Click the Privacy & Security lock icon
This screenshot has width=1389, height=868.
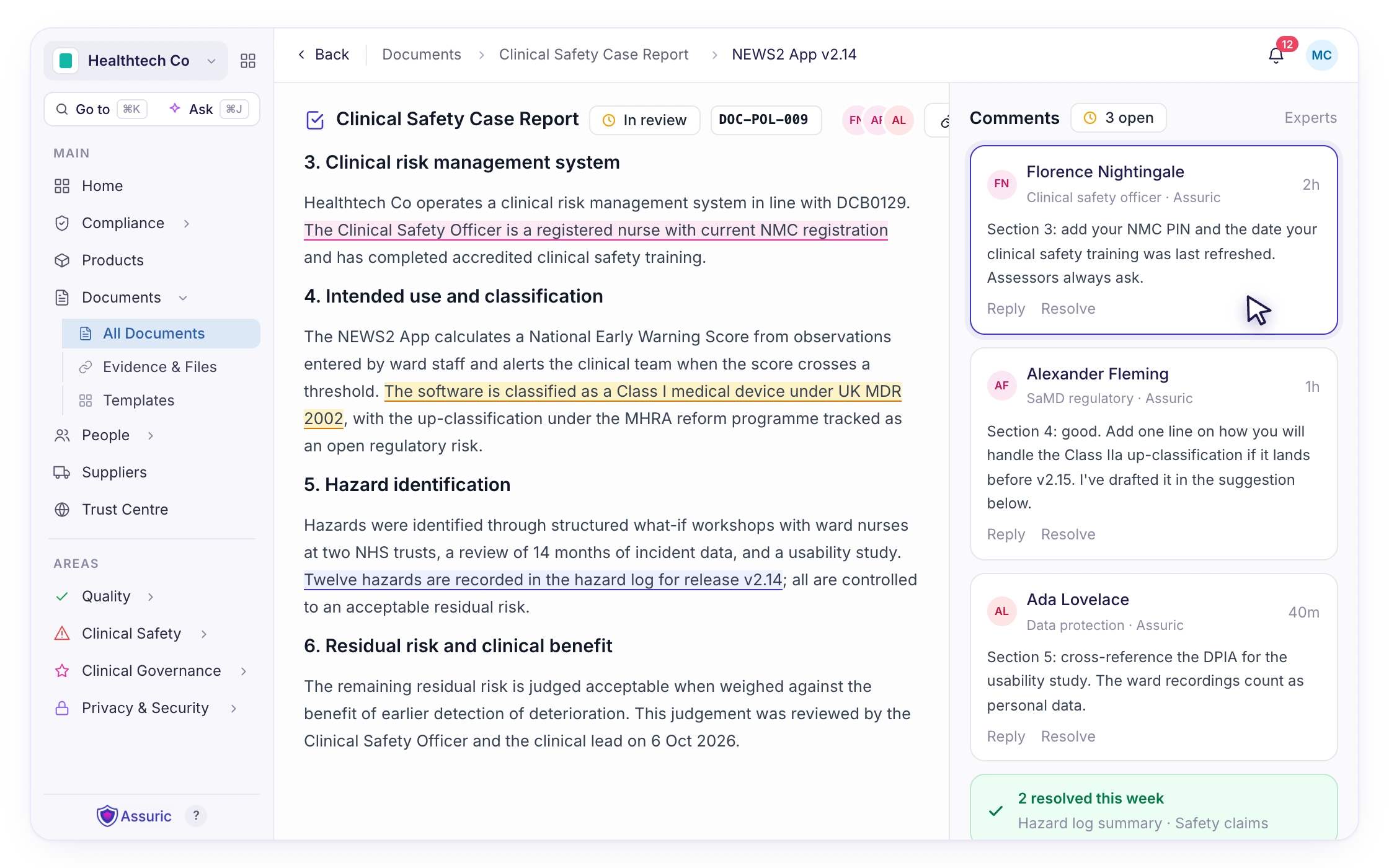62,708
